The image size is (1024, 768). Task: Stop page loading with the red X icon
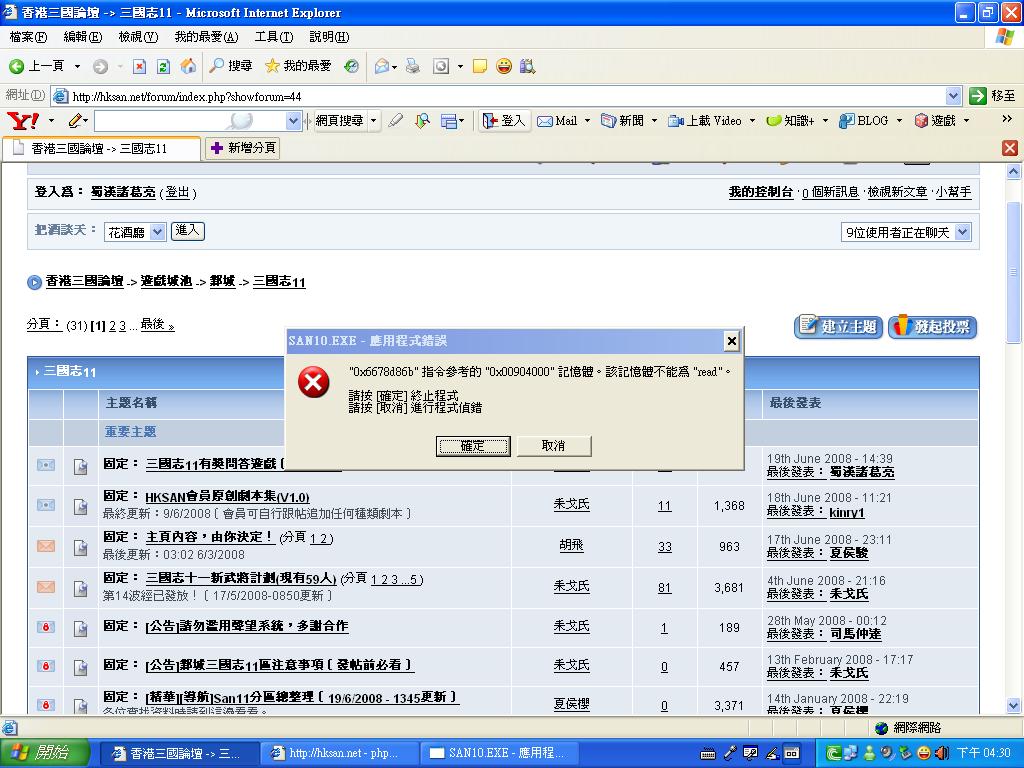tap(139, 66)
